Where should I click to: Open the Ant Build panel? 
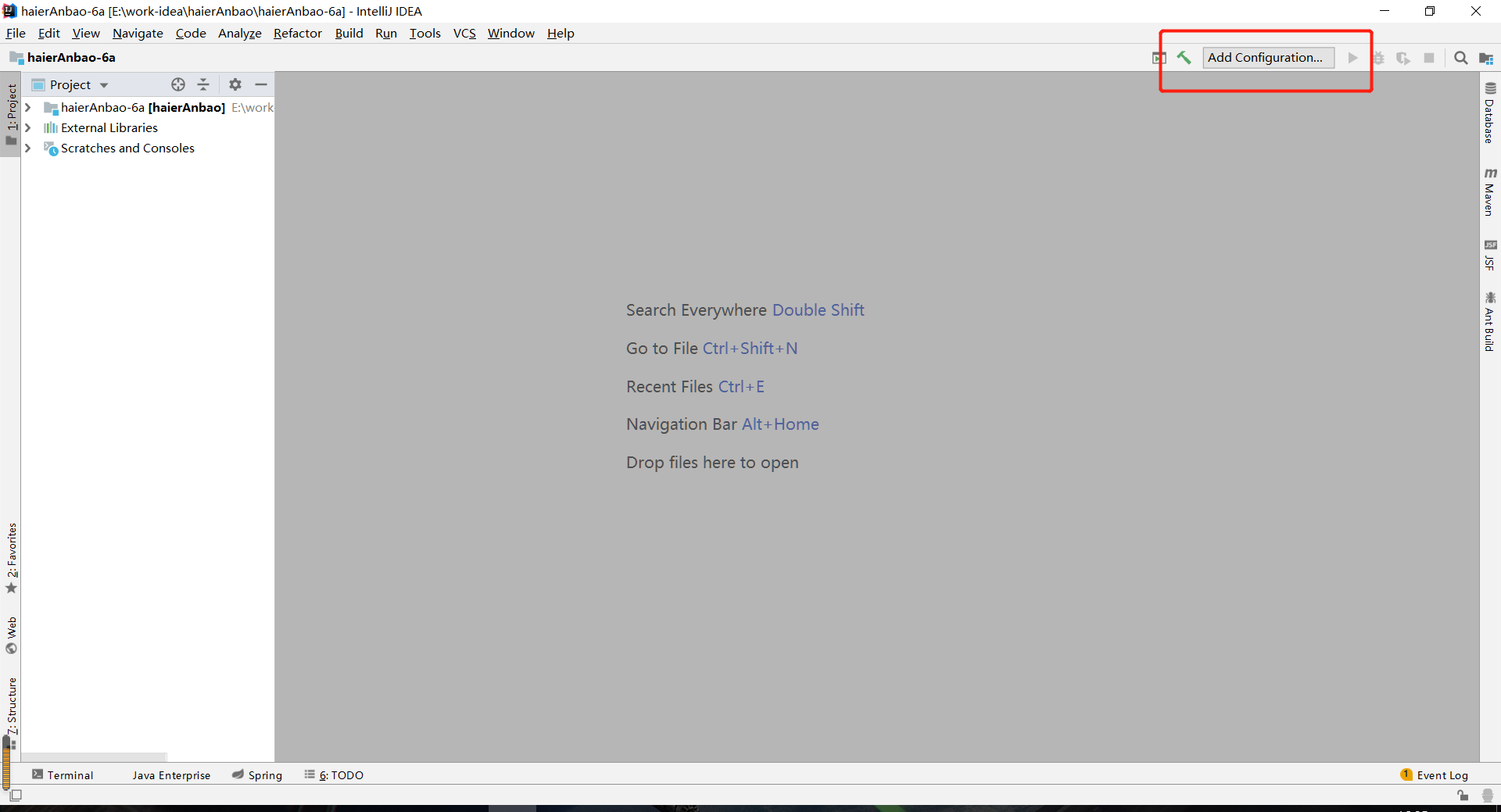click(1491, 320)
